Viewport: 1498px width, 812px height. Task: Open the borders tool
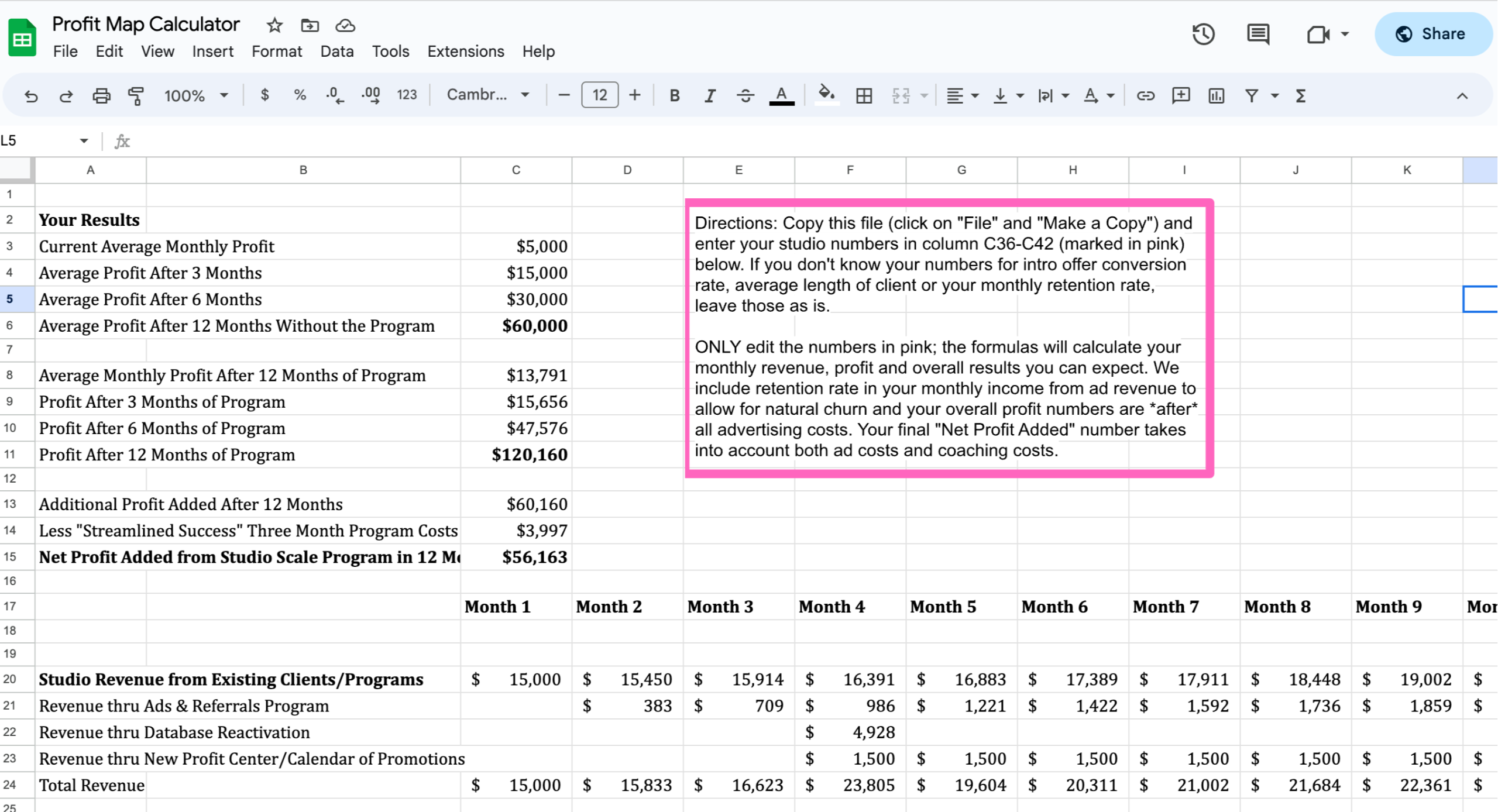pyautogui.click(x=864, y=95)
